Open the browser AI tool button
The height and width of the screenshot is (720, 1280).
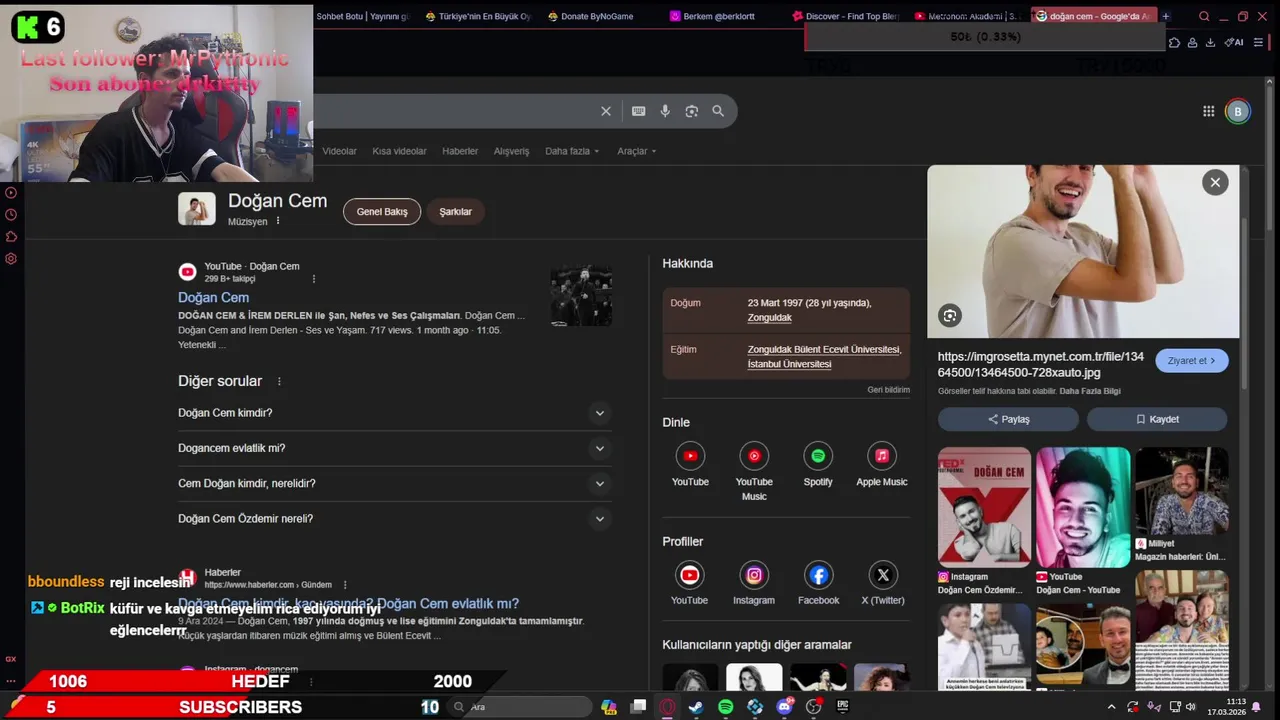(x=1235, y=42)
